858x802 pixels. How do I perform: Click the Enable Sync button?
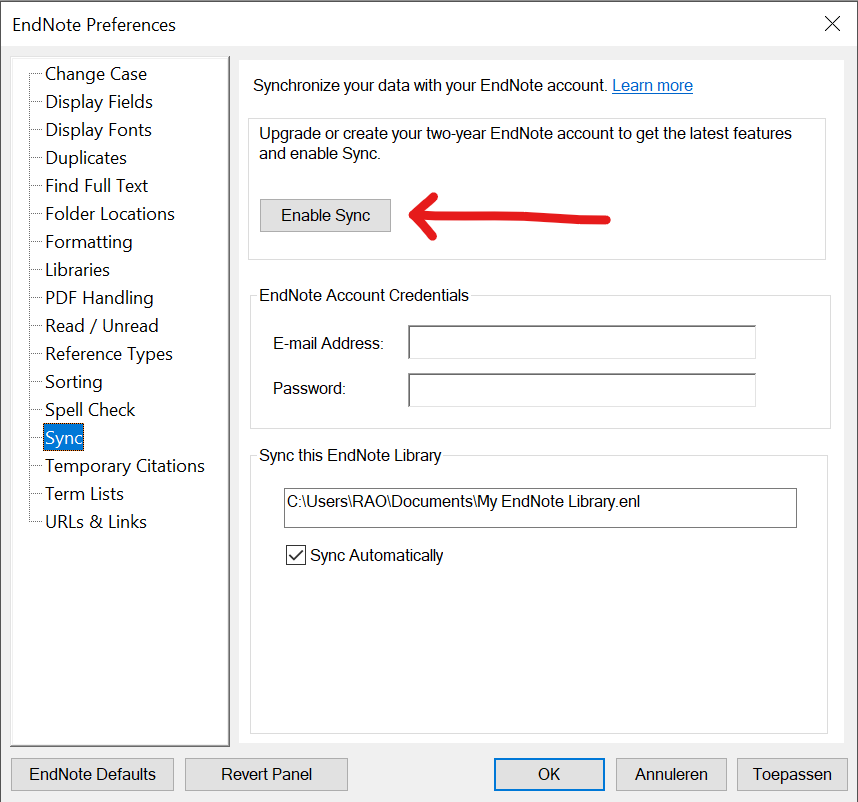click(325, 215)
